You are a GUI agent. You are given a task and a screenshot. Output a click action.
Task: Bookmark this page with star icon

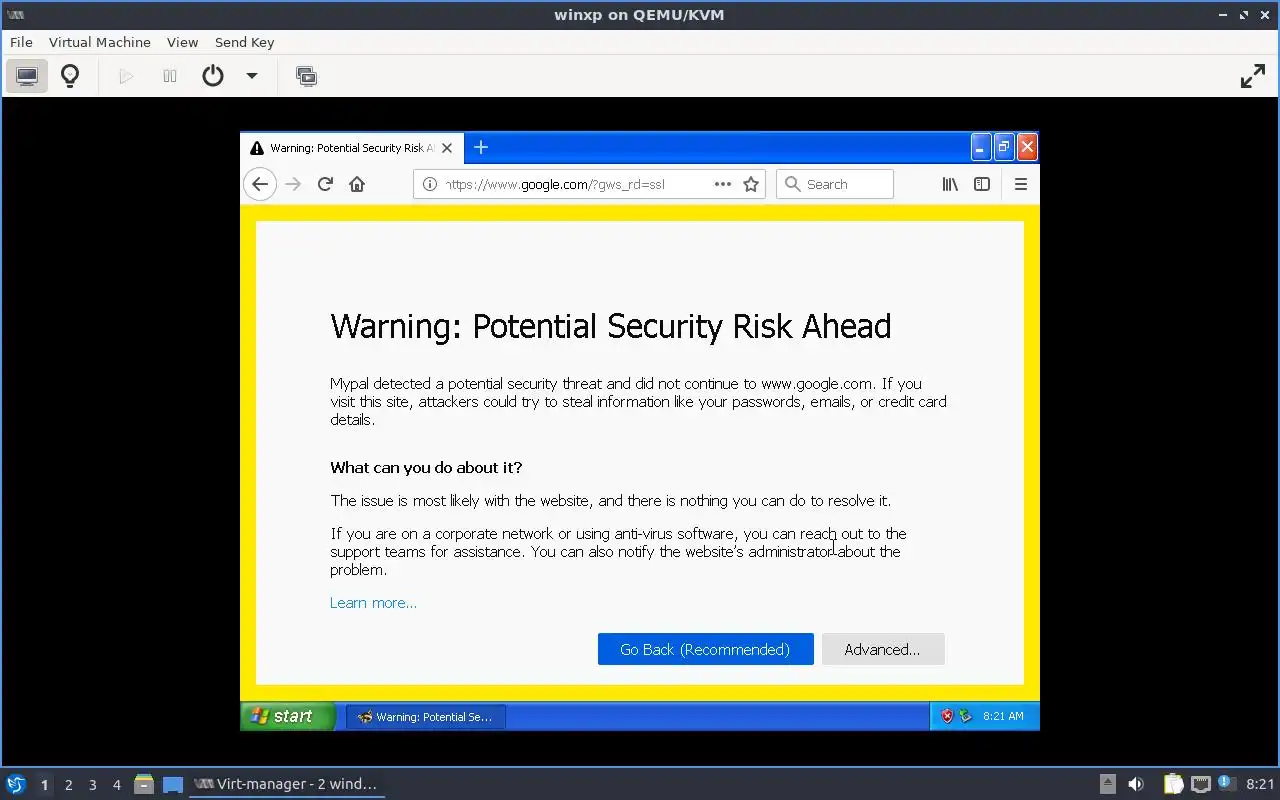click(x=751, y=184)
